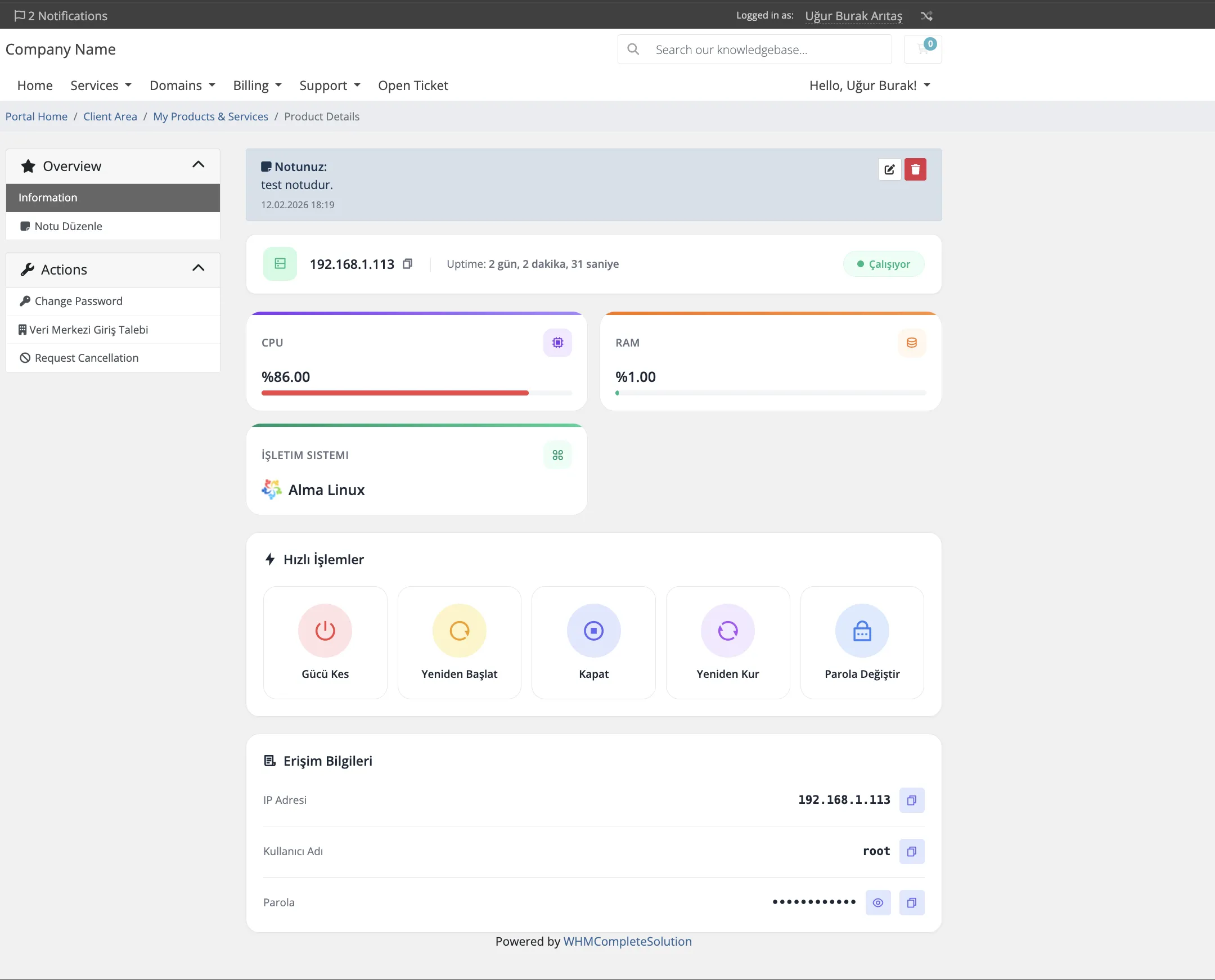
Task: Click the Hızlı İşlemler lightning icon
Action: coord(271,559)
